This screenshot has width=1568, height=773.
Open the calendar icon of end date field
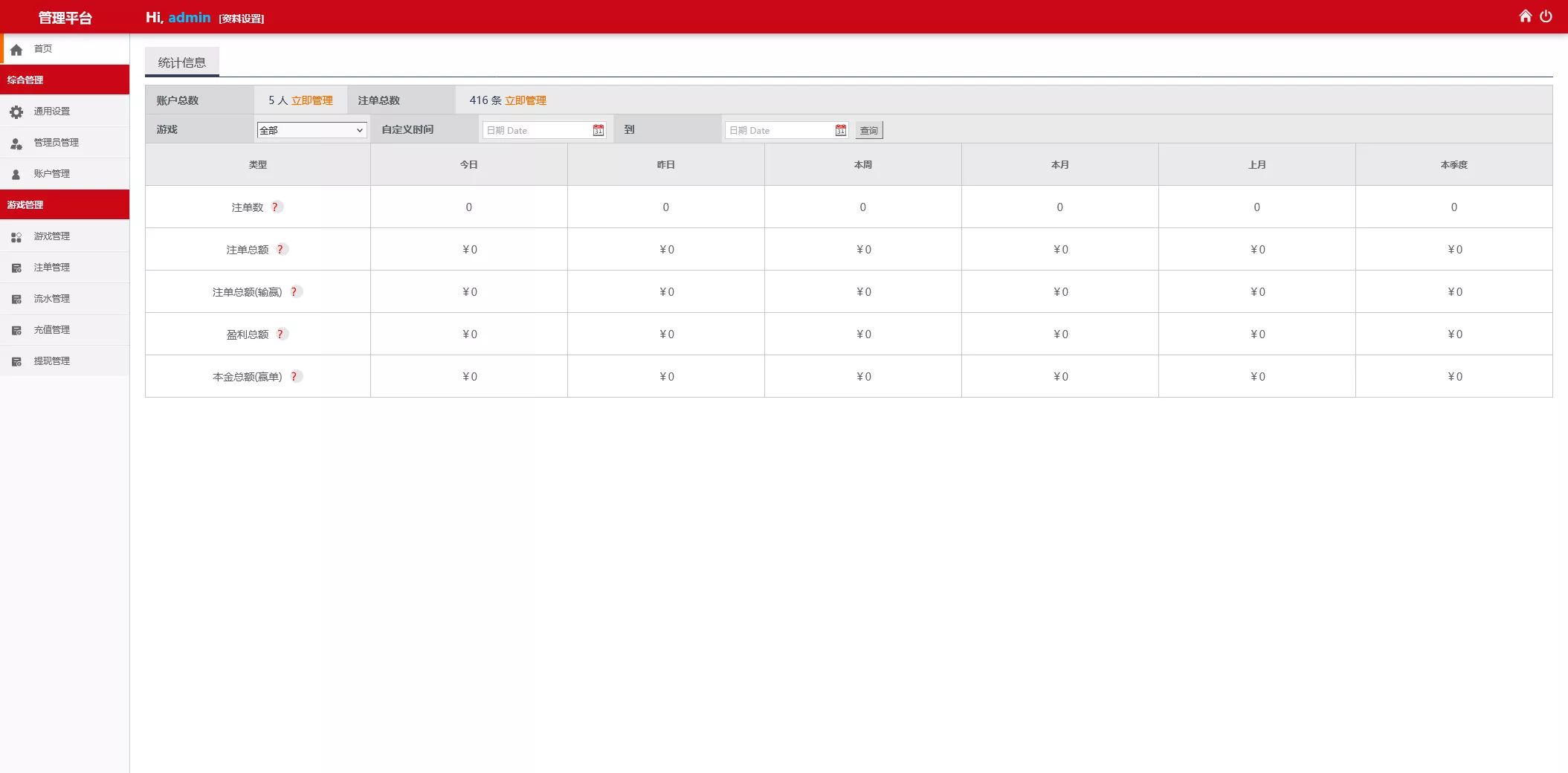click(841, 130)
